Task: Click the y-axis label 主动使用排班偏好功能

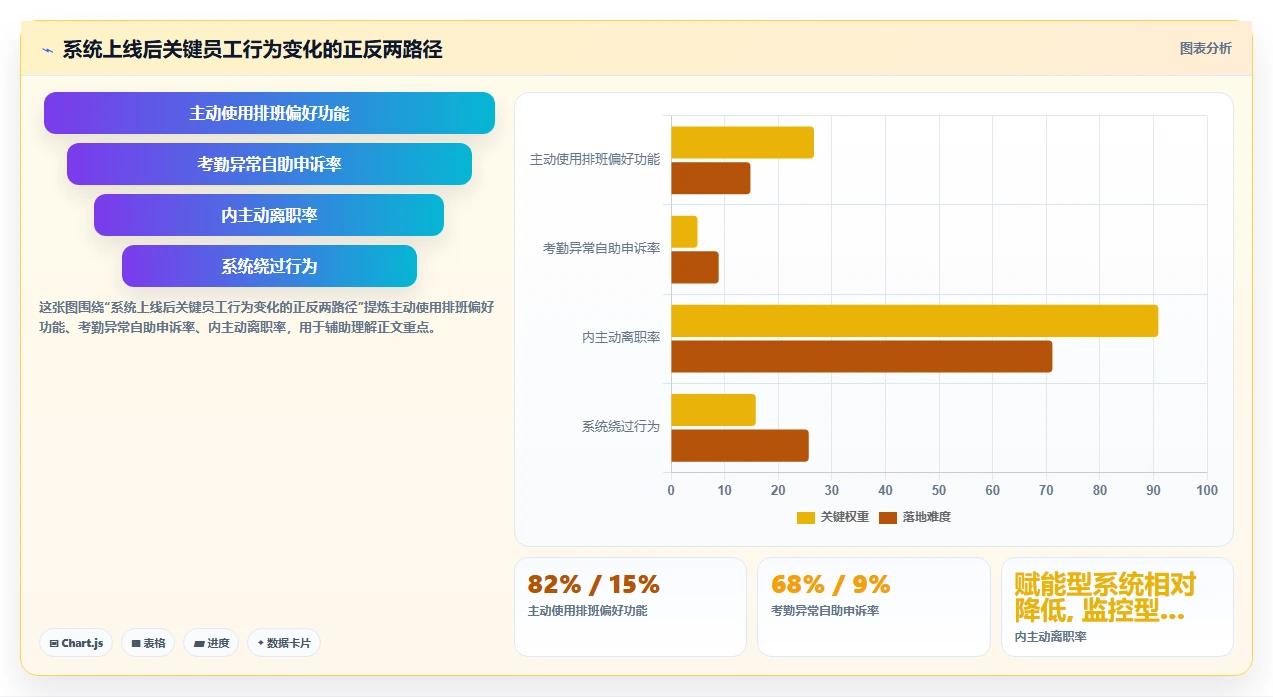Action: click(595, 159)
